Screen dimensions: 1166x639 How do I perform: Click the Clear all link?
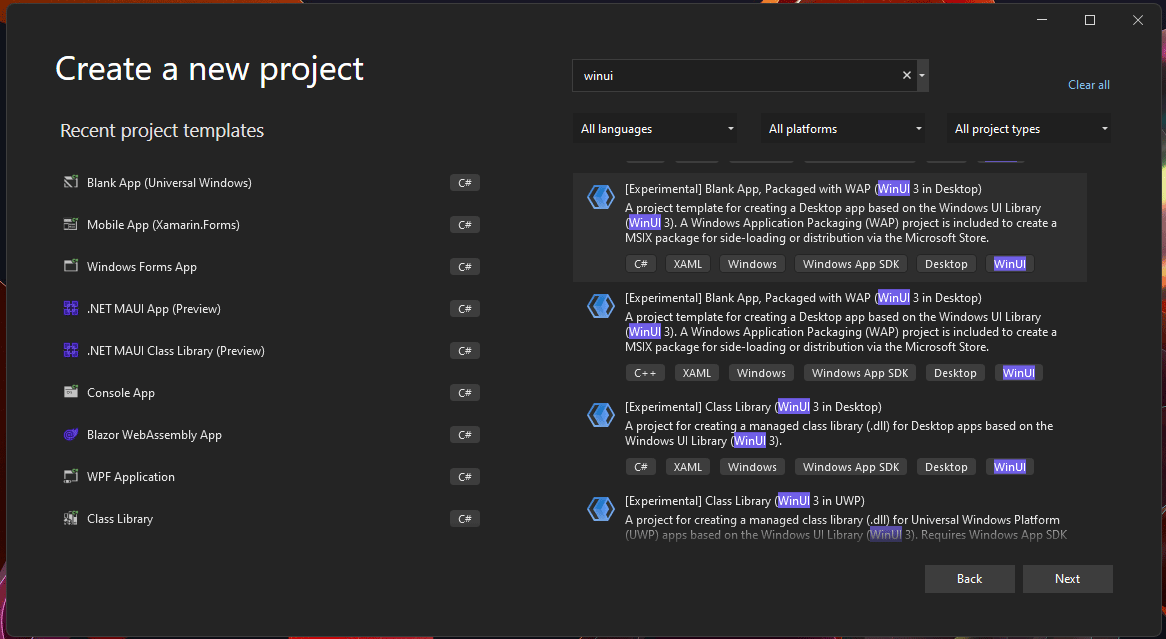click(1089, 85)
